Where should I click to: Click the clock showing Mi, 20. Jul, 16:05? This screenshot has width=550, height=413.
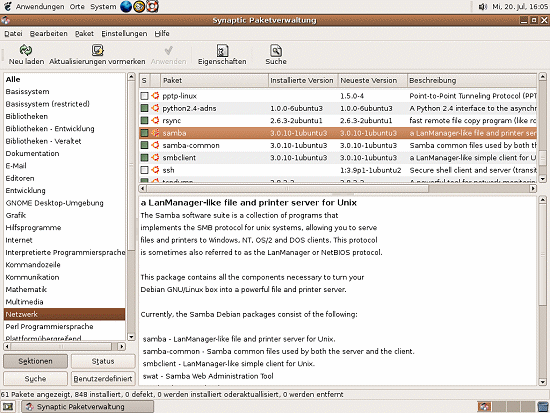click(520, 6)
